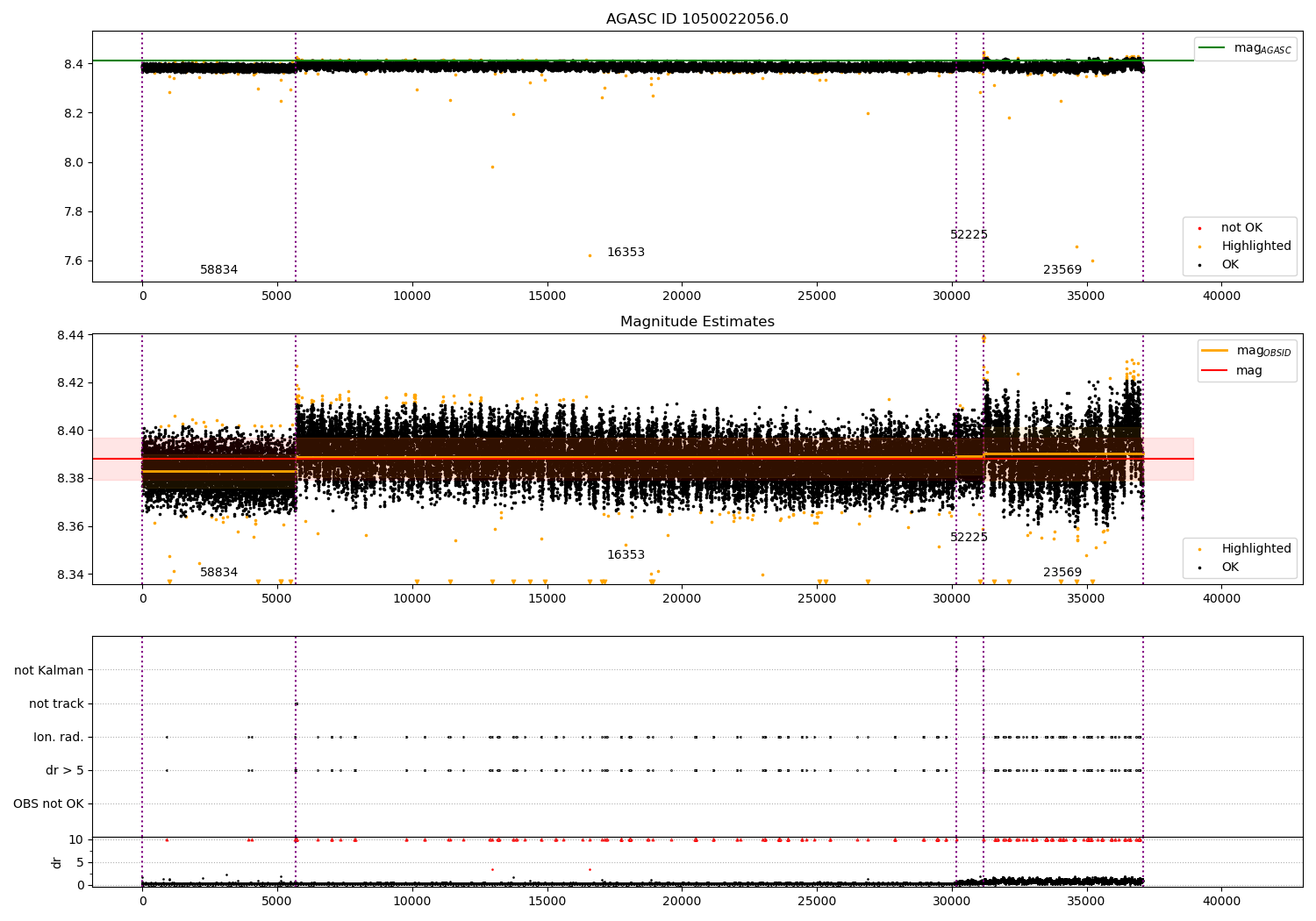This screenshot has width=1316, height=921.
Task: Click y-axis tick '8.2' on top plot
Action: pyautogui.click(x=73, y=114)
